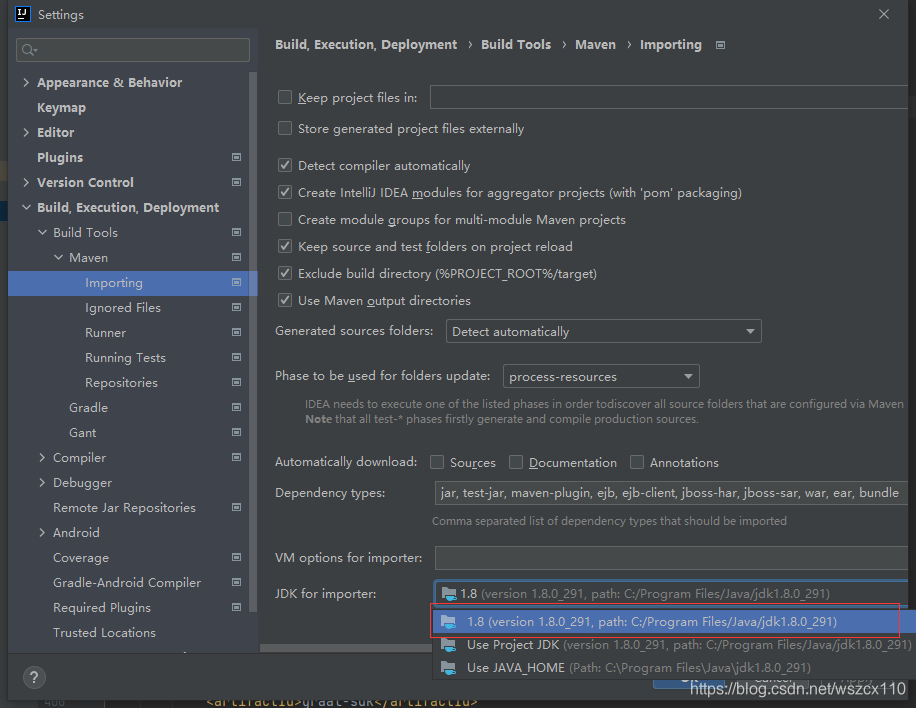The height and width of the screenshot is (708, 916).
Task: Click the Build Tools breadcrumb link
Action: (516, 45)
